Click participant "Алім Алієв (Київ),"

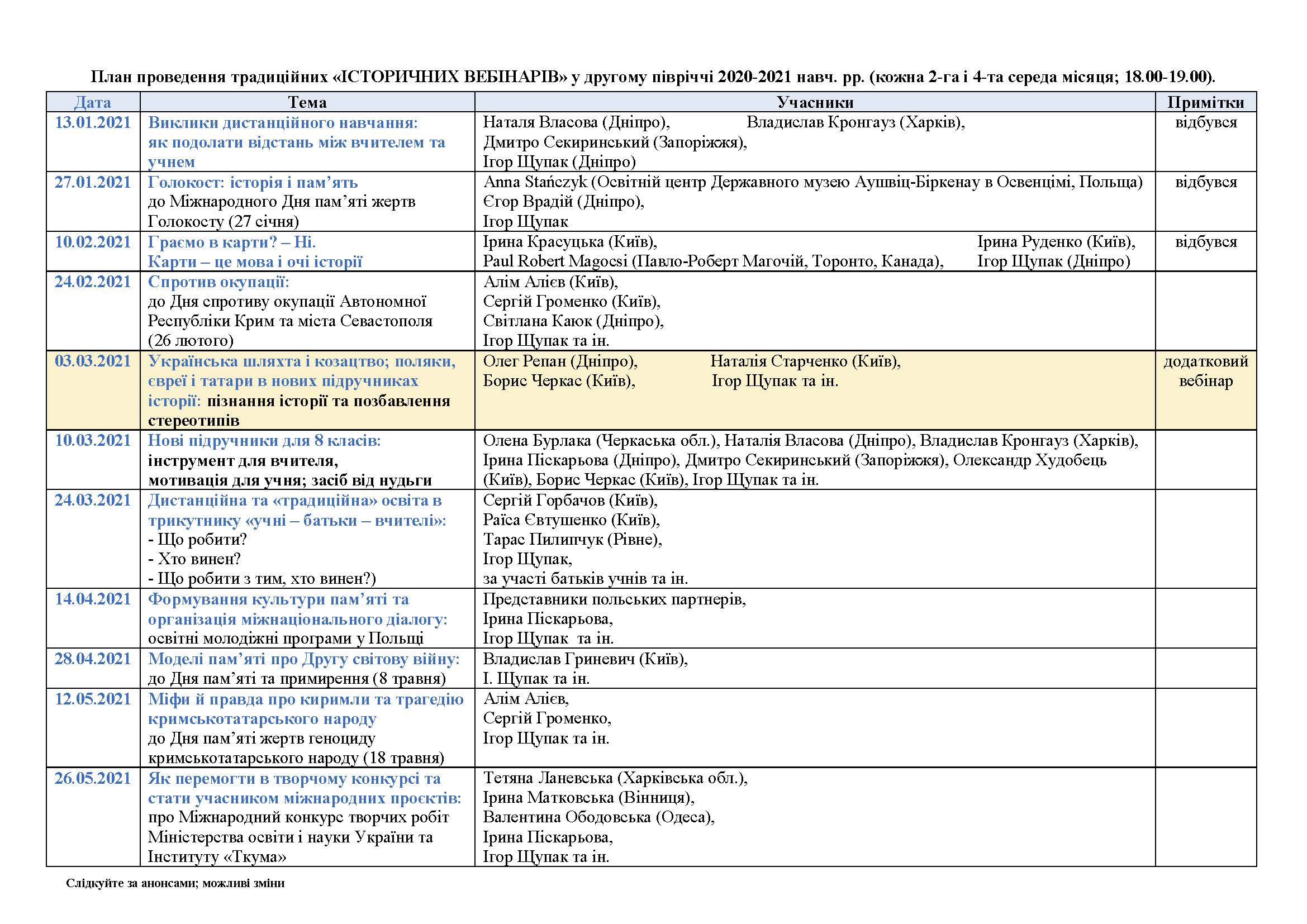click(x=550, y=282)
